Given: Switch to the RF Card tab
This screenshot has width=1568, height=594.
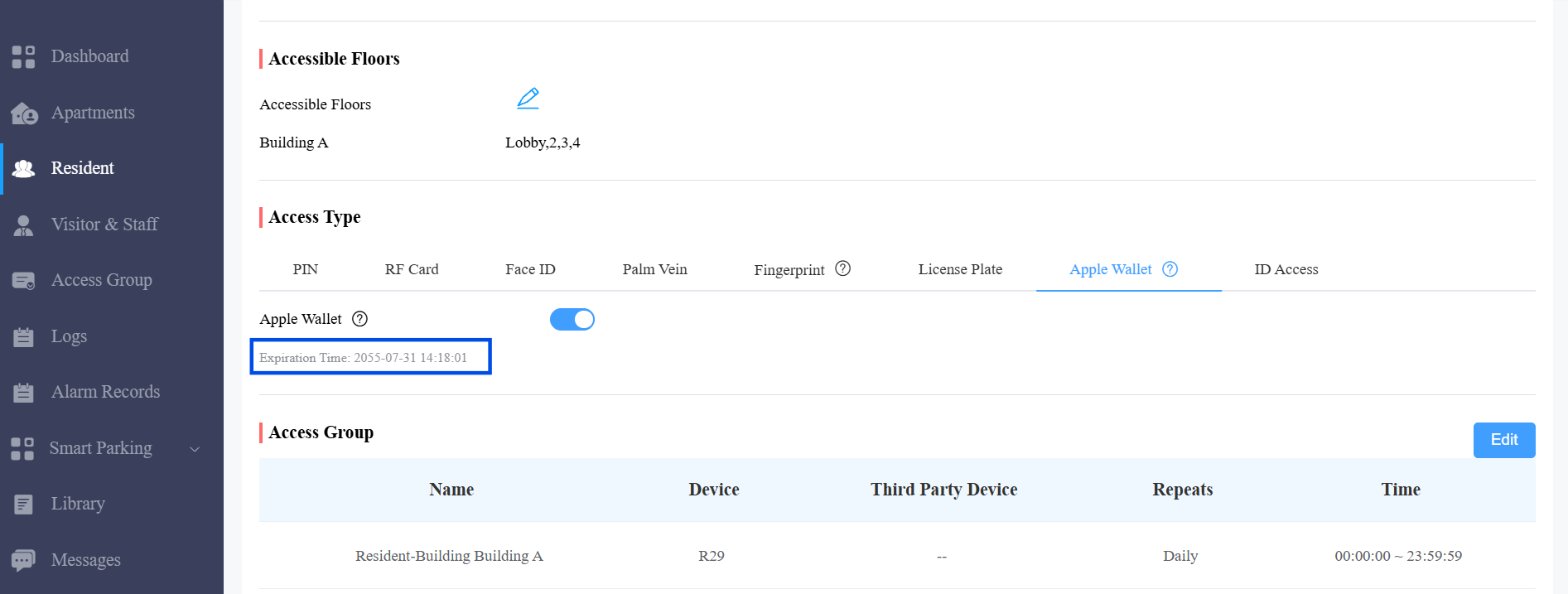Looking at the screenshot, I should click(x=412, y=269).
